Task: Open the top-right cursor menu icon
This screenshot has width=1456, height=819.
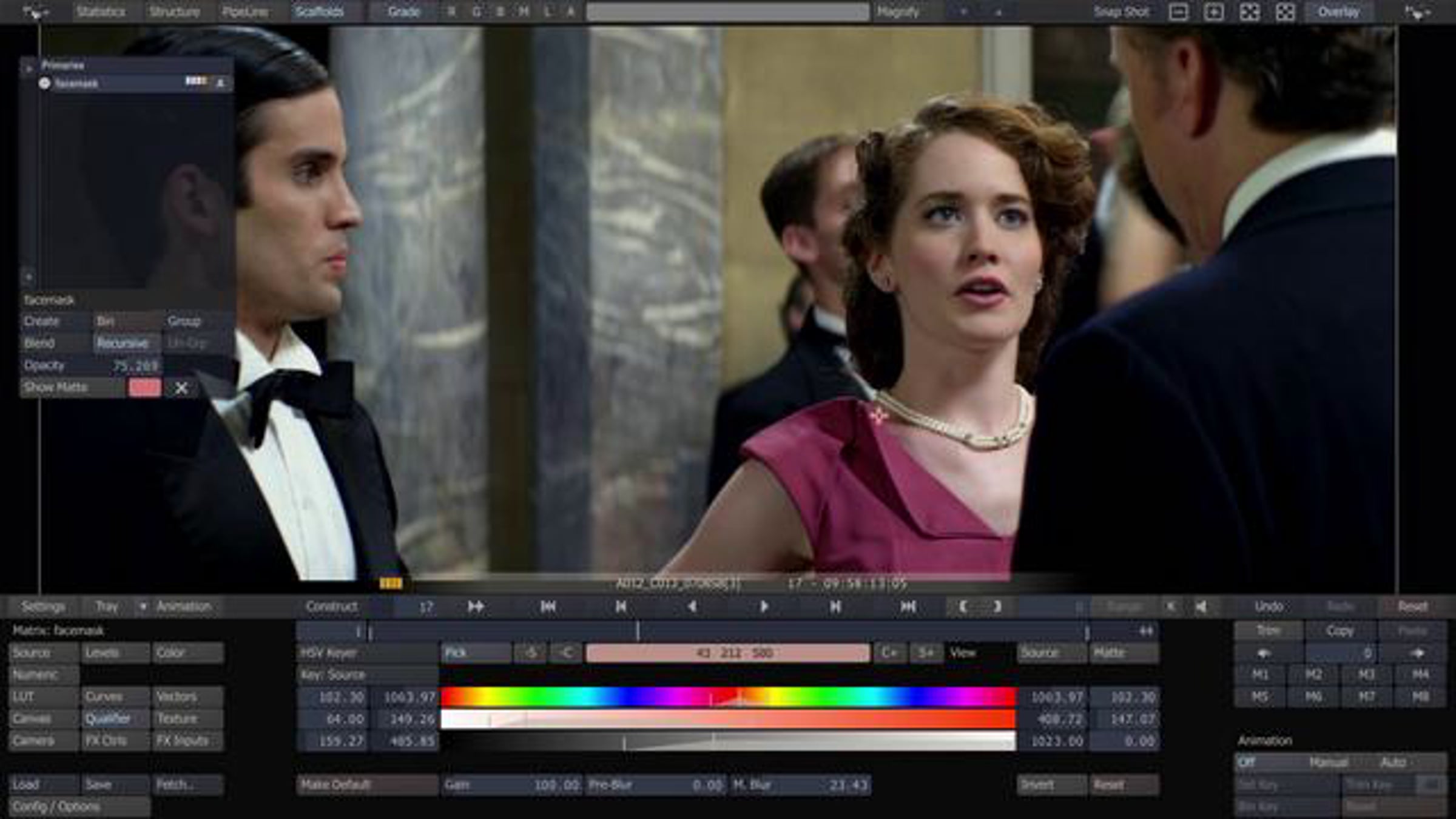Action: tap(1418, 12)
